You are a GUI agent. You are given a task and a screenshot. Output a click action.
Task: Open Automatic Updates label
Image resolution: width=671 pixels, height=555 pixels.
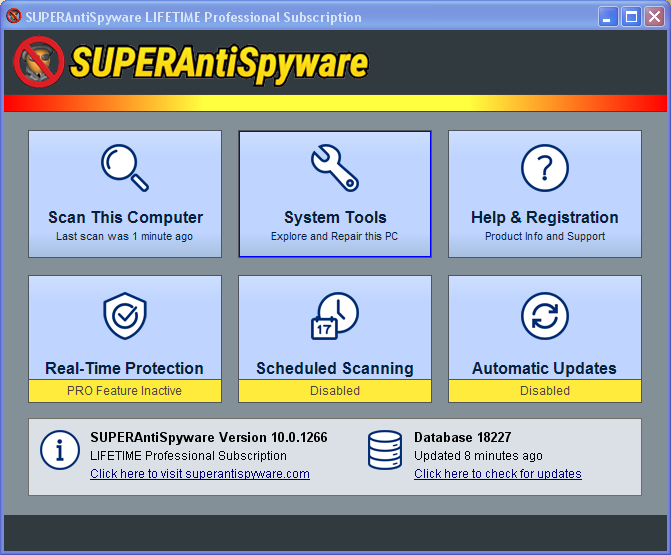pyautogui.click(x=544, y=368)
